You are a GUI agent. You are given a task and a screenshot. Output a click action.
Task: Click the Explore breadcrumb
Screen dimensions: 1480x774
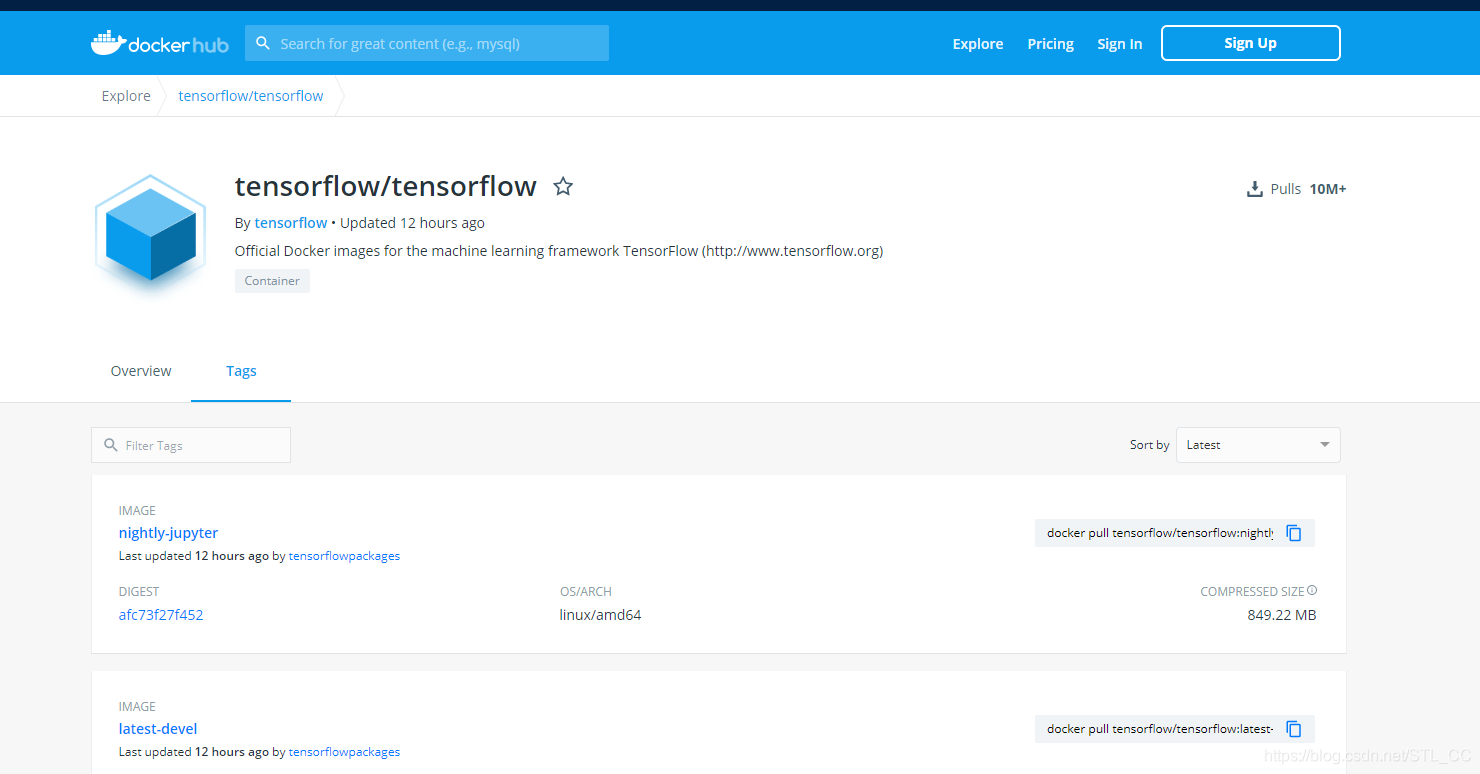point(126,96)
